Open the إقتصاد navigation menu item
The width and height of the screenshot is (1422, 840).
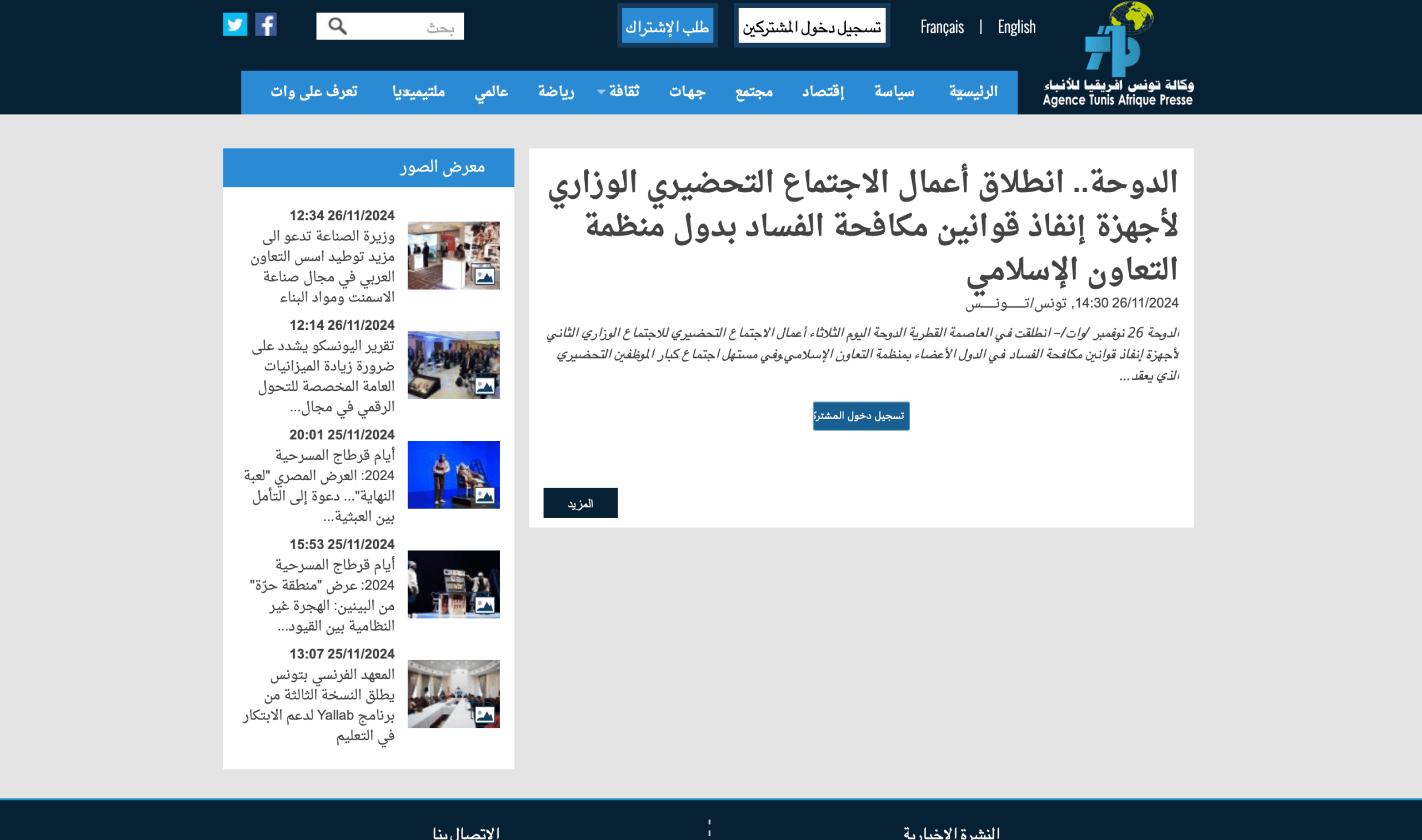(822, 92)
